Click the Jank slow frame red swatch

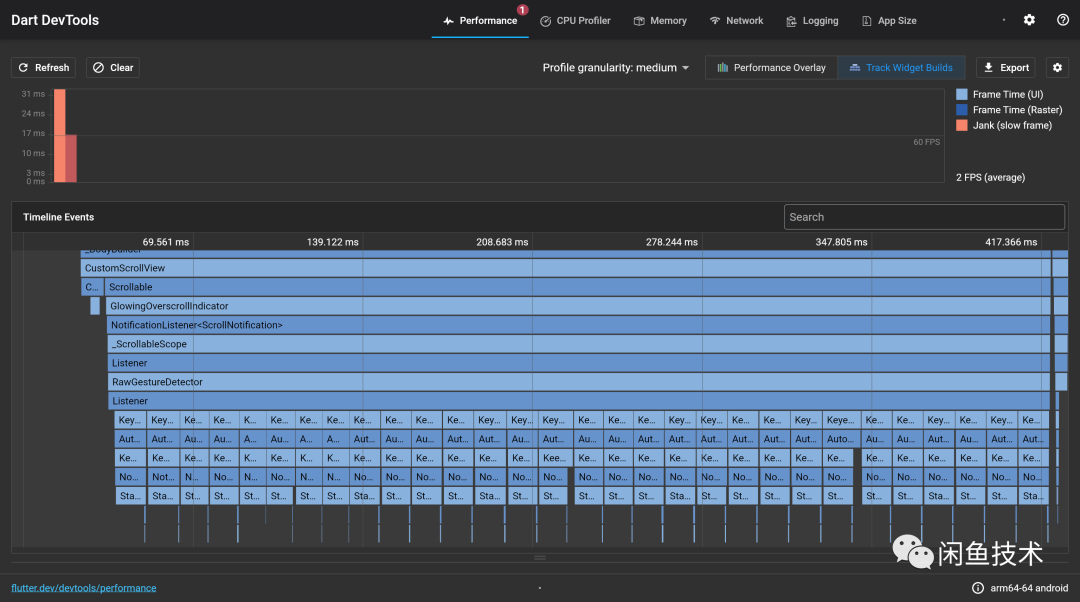coord(962,125)
